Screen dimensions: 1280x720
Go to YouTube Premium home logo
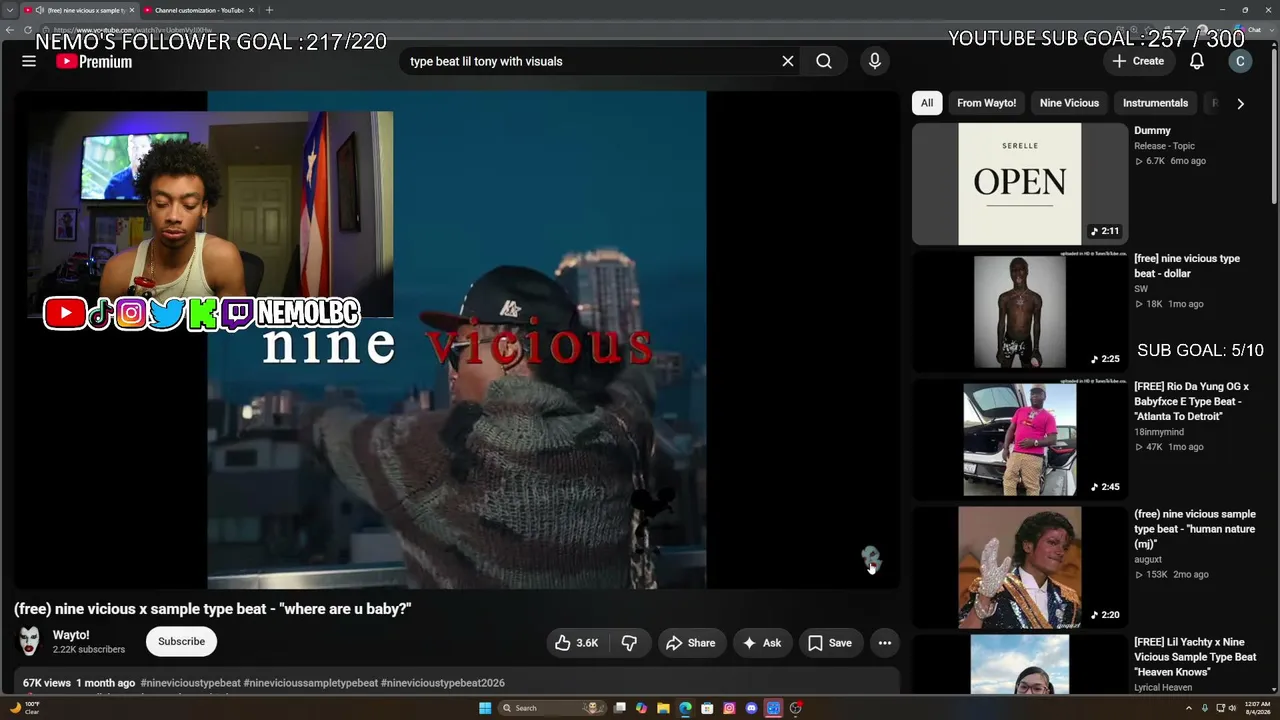coord(94,61)
